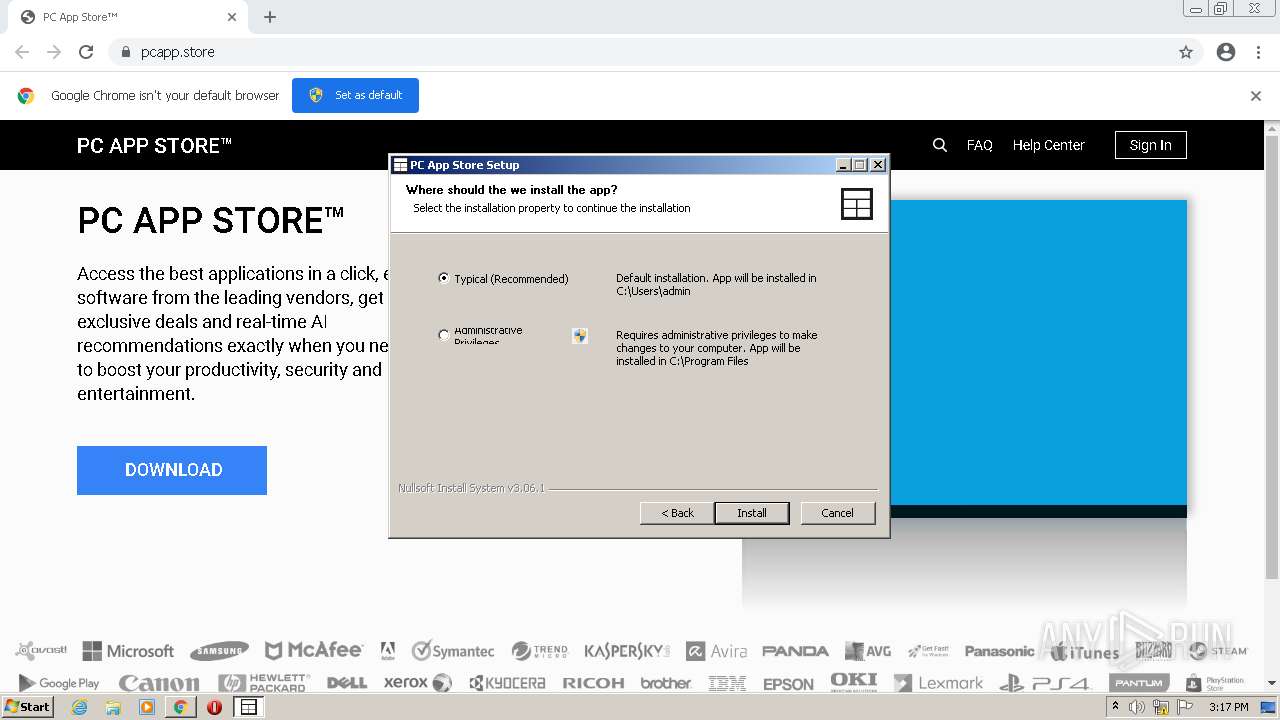Viewport: 1280px width, 720px height.
Task: Show hidden system tray icons
Action: coord(1115,707)
